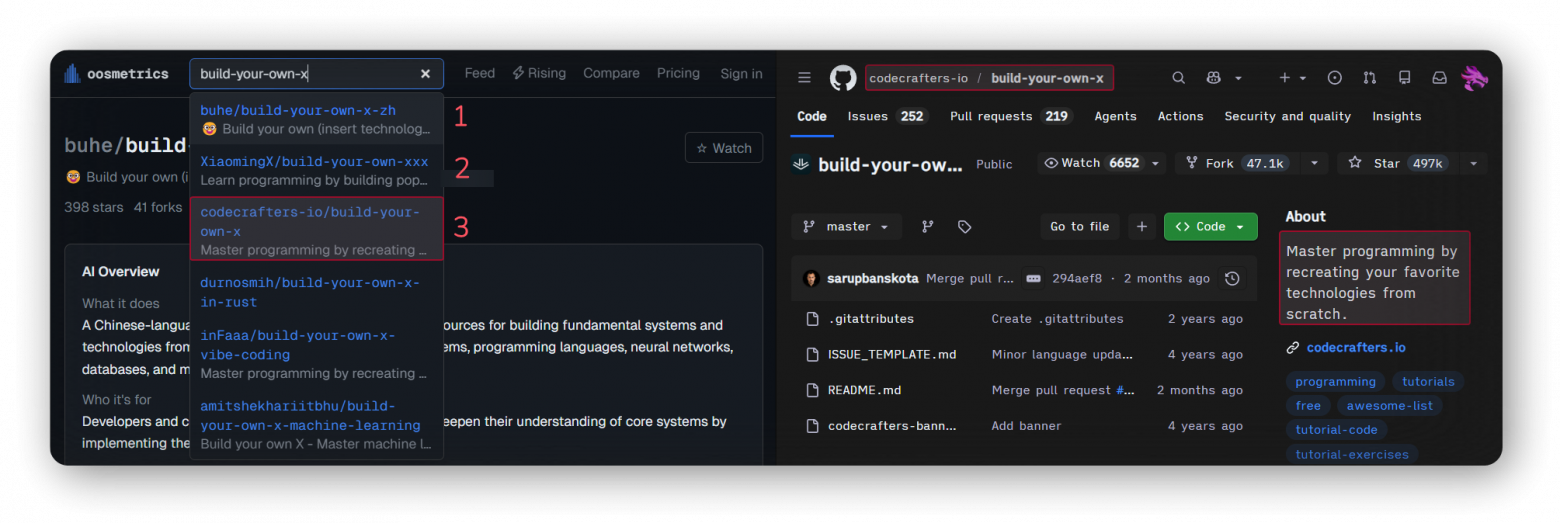Viewport: 1560px width, 523px height.
Task: Open GitHub search magnifier icon
Action: coord(1178,78)
